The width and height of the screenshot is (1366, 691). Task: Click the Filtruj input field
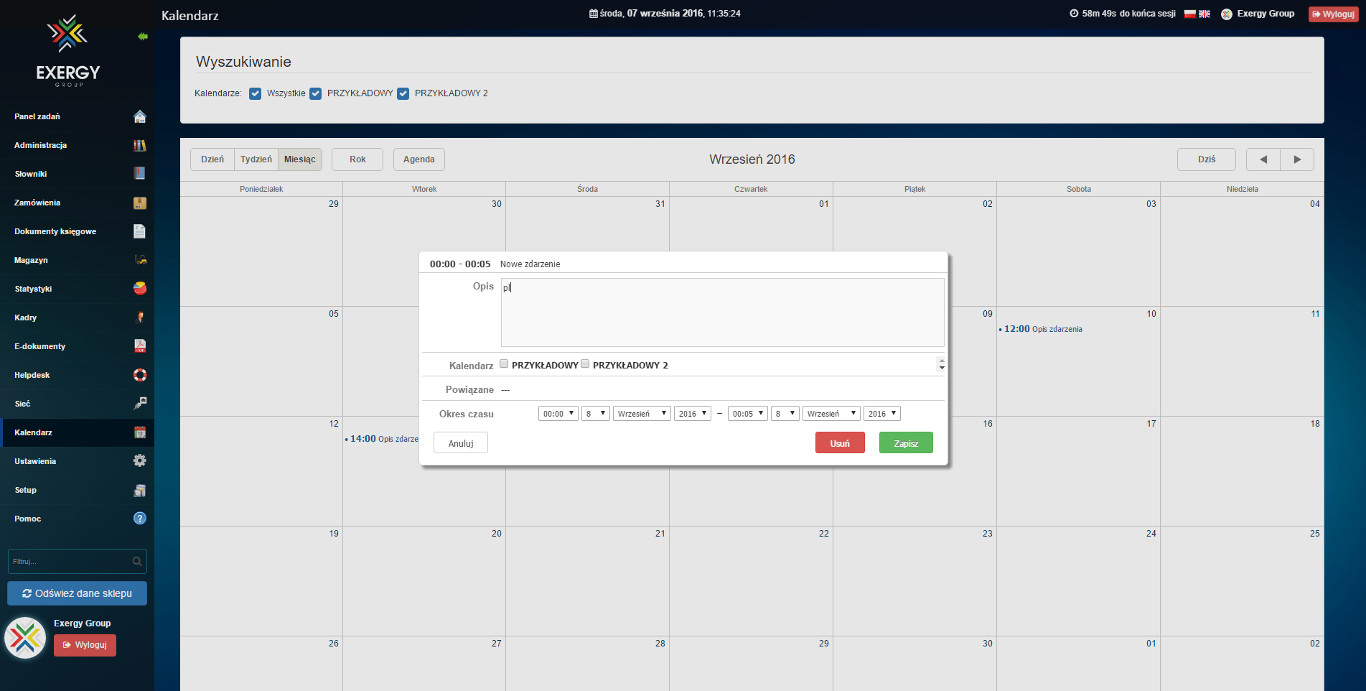click(77, 561)
